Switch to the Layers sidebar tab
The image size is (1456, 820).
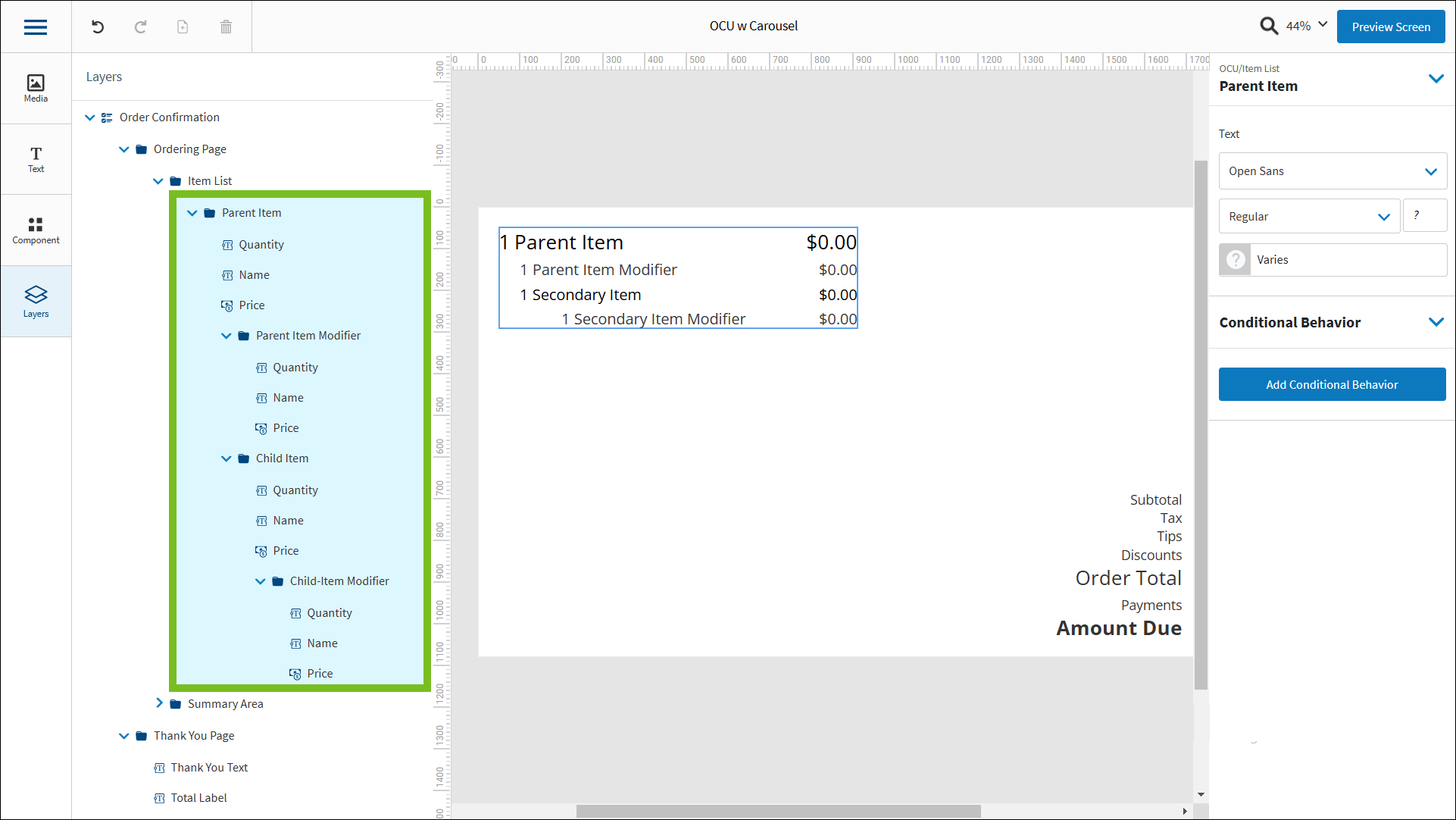(36, 302)
